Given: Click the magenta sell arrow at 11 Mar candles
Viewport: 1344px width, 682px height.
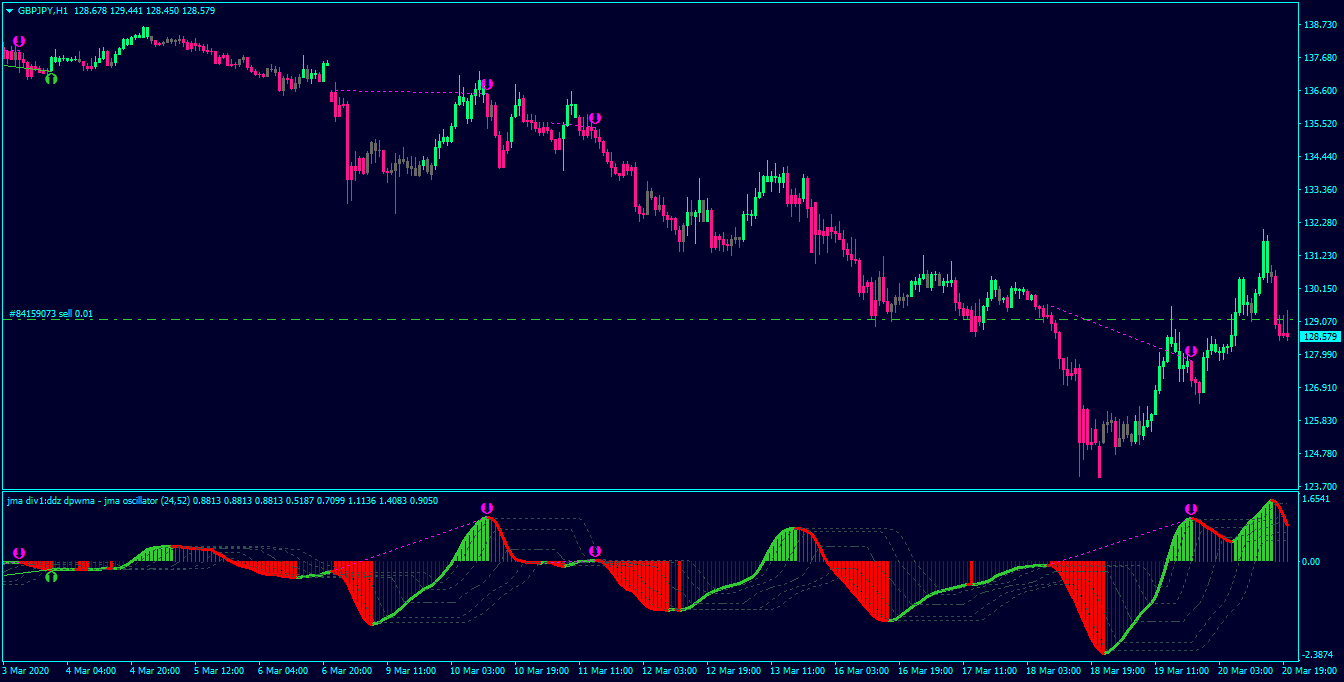Looking at the screenshot, I should pyautogui.click(x=595, y=118).
